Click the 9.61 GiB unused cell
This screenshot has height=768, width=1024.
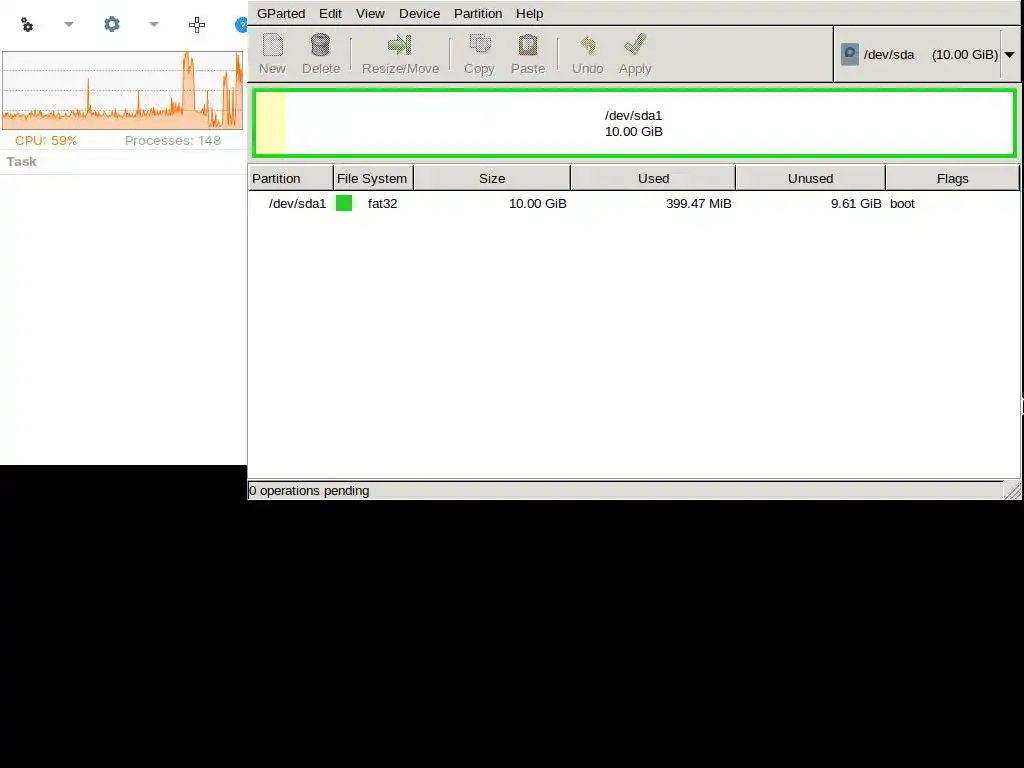pos(856,204)
